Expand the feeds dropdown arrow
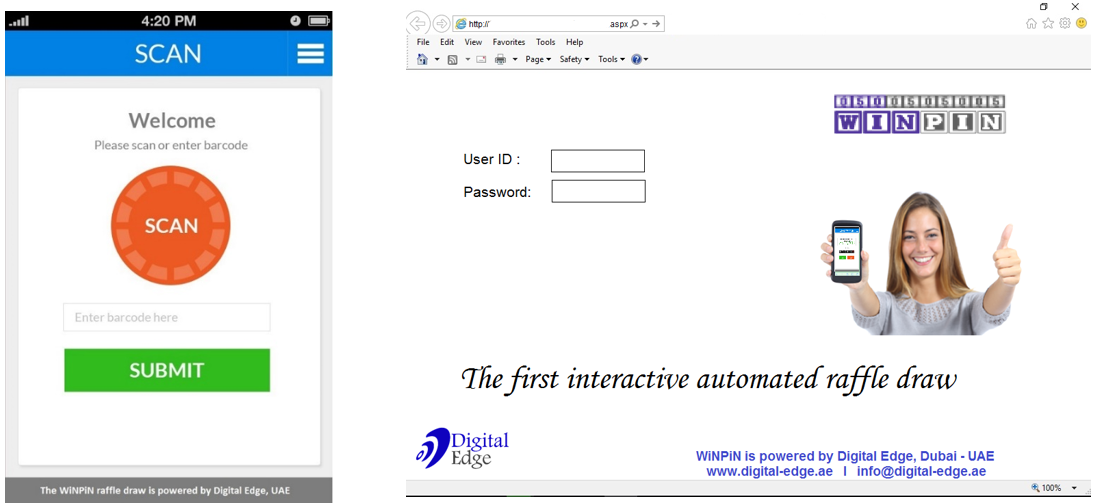1097x504 pixels. tap(466, 60)
